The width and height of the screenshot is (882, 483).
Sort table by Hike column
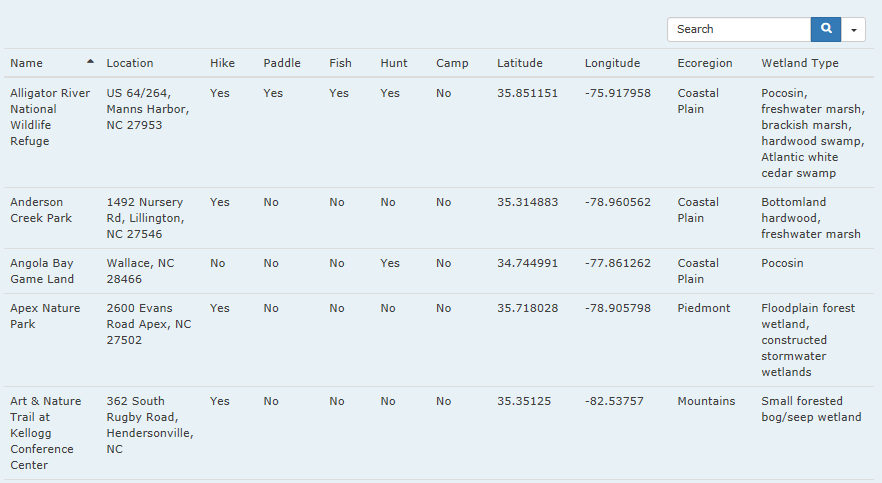(x=222, y=63)
